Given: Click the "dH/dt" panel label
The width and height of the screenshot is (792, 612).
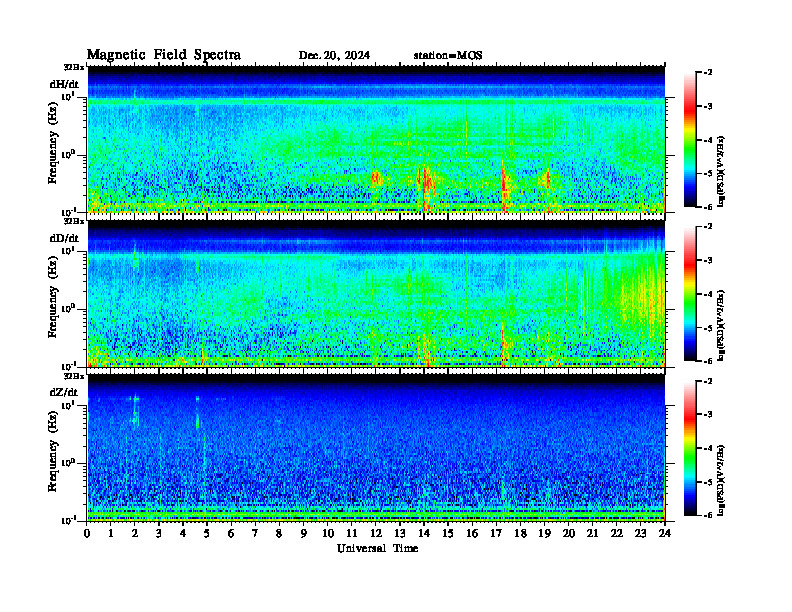Looking at the screenshot, I should click(x=64, y=84).
